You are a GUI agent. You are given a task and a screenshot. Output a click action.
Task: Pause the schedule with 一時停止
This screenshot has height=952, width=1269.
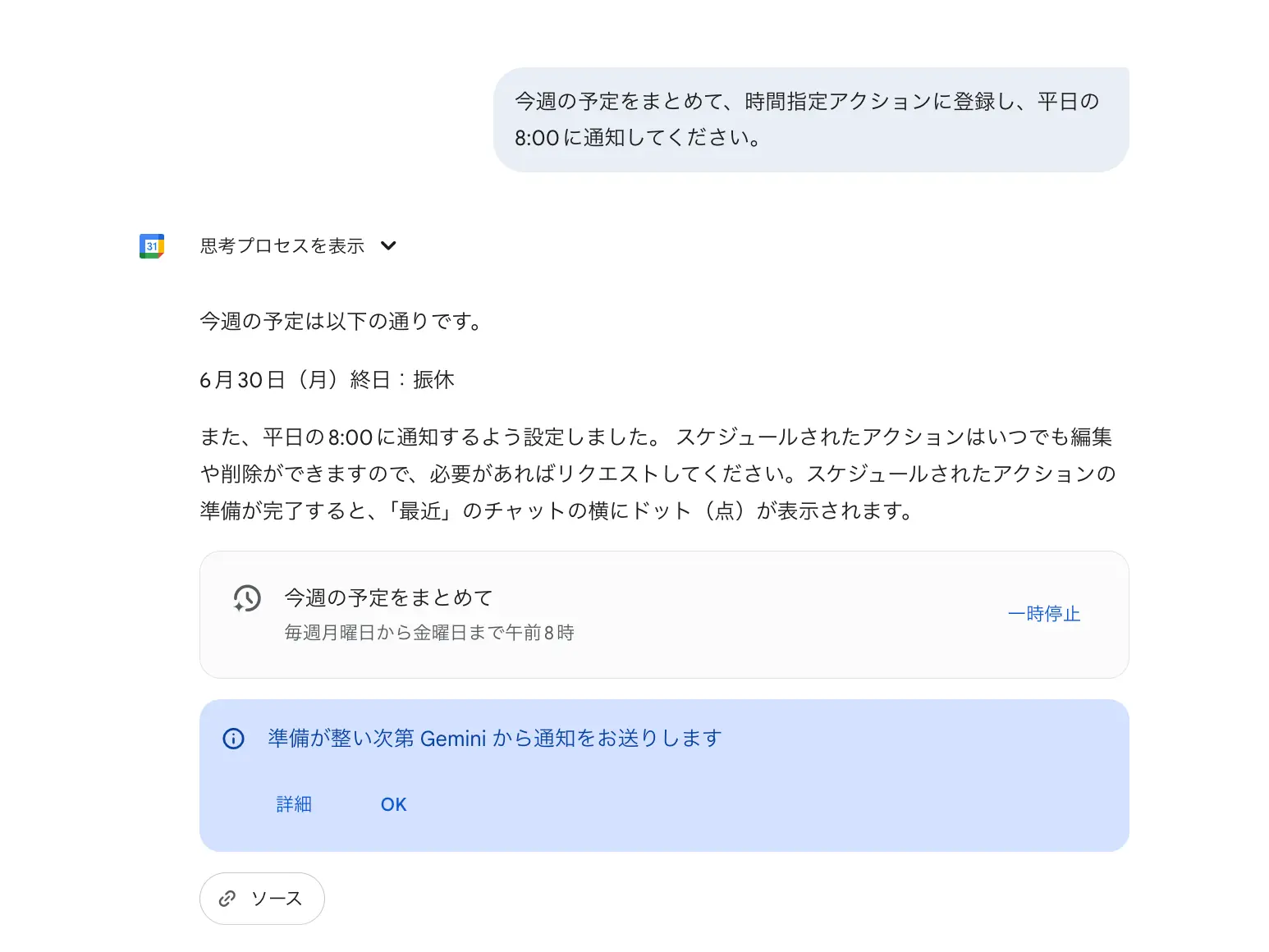pos(1044,614)
